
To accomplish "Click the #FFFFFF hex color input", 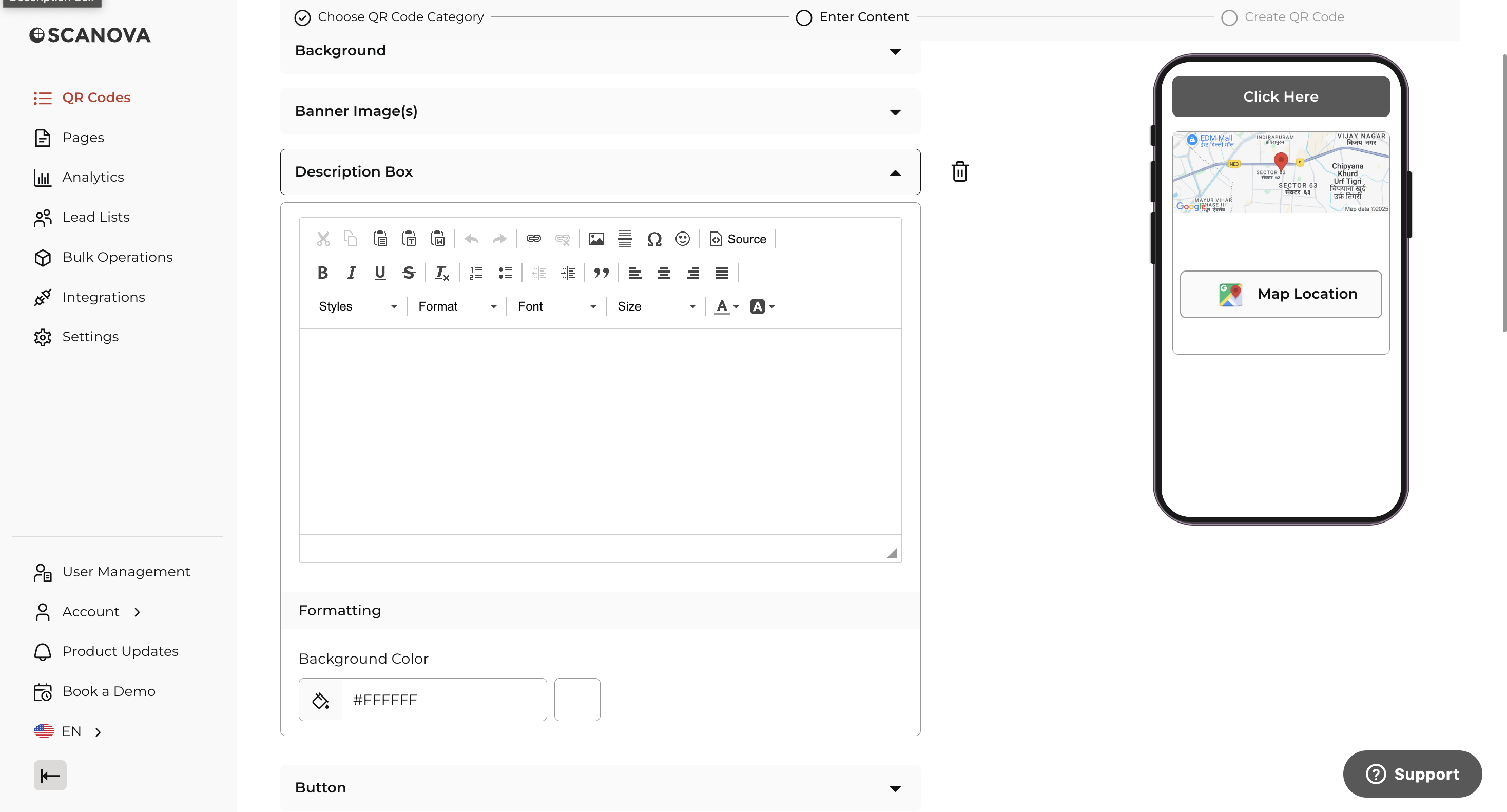I will (x=444, y=700).
